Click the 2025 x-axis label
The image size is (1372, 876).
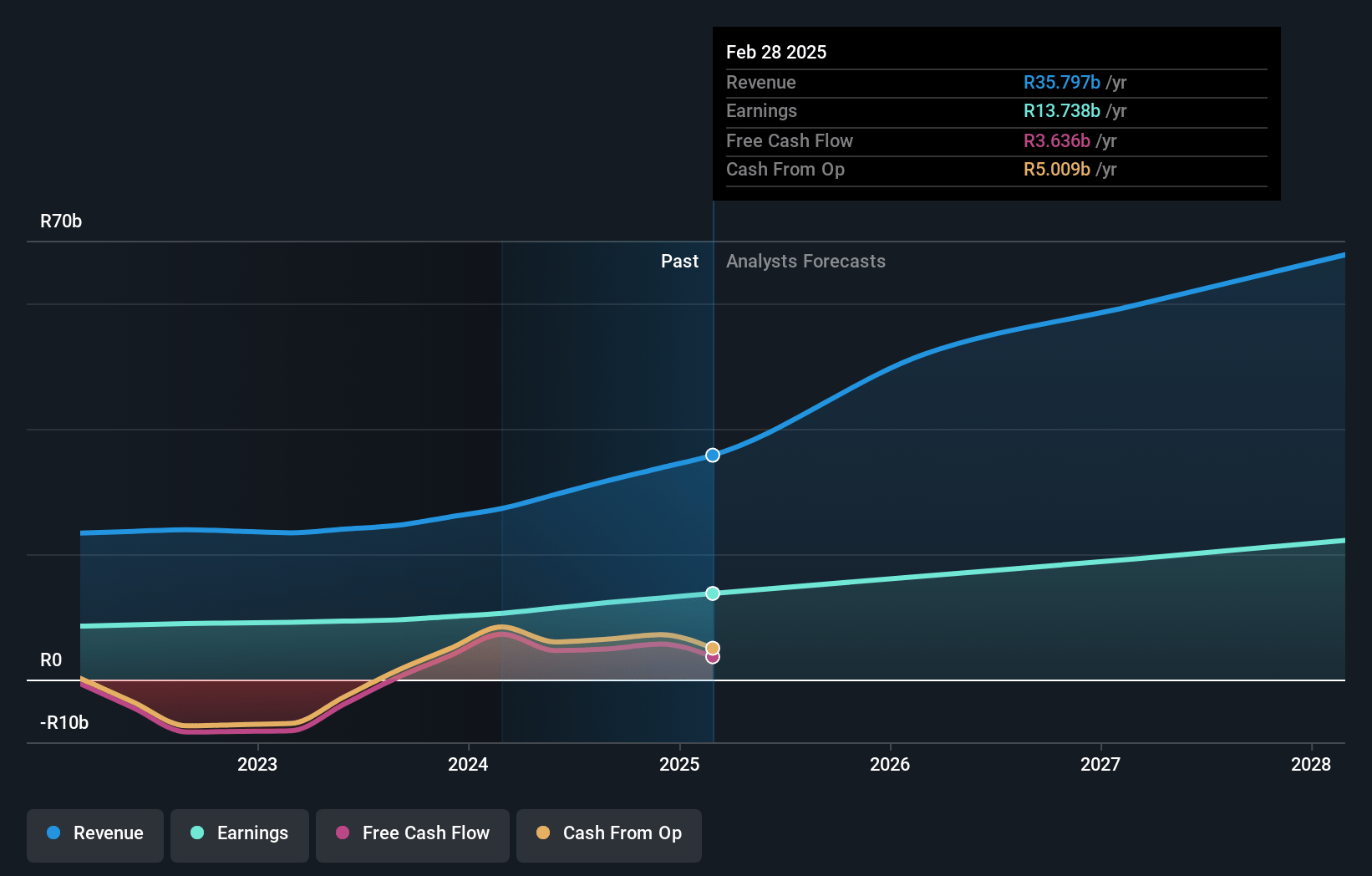coord(679,764)
